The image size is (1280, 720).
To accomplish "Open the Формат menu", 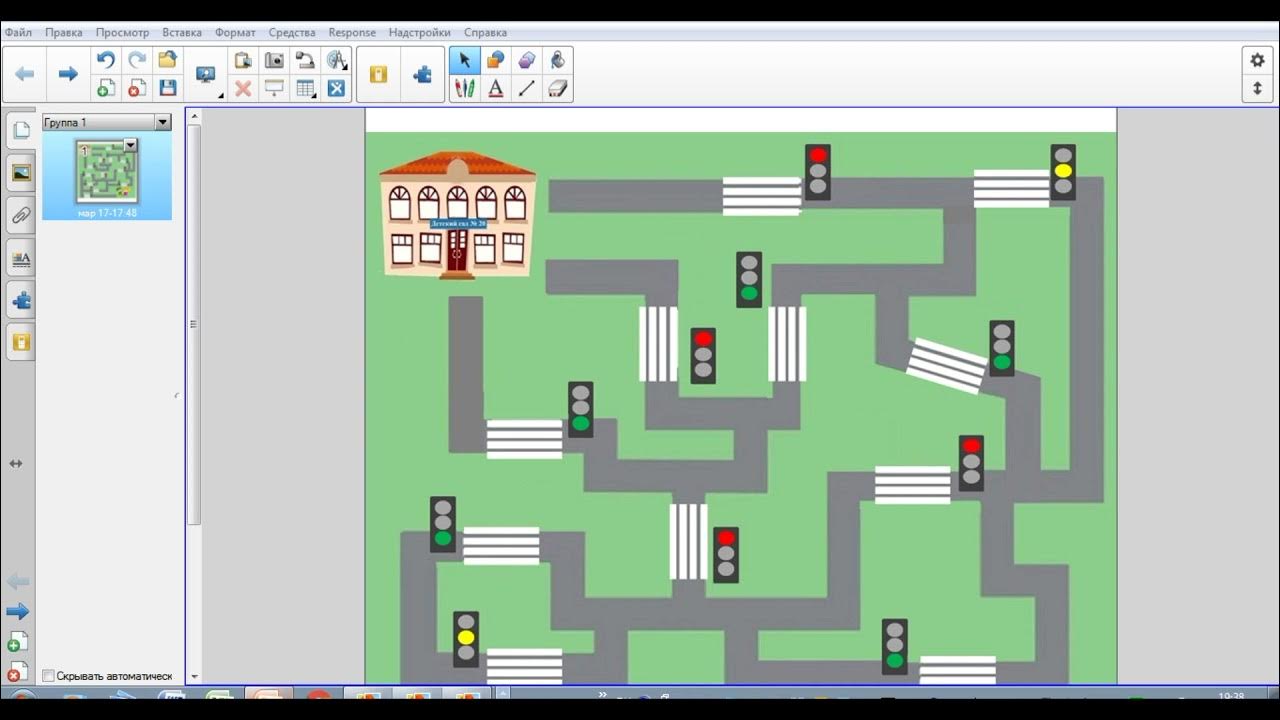I will (x=235, y=32).
